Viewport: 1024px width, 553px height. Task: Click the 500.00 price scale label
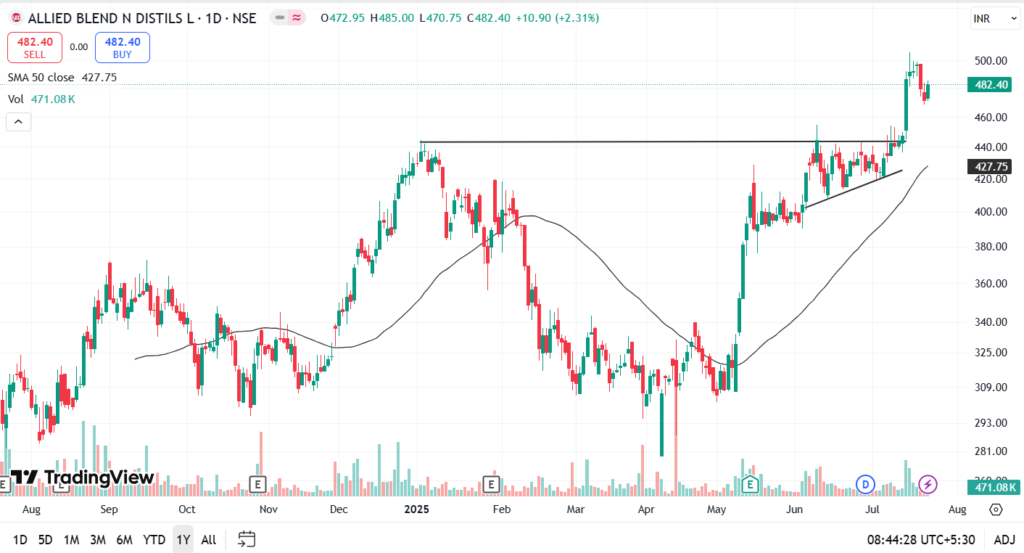click(991, 61)
